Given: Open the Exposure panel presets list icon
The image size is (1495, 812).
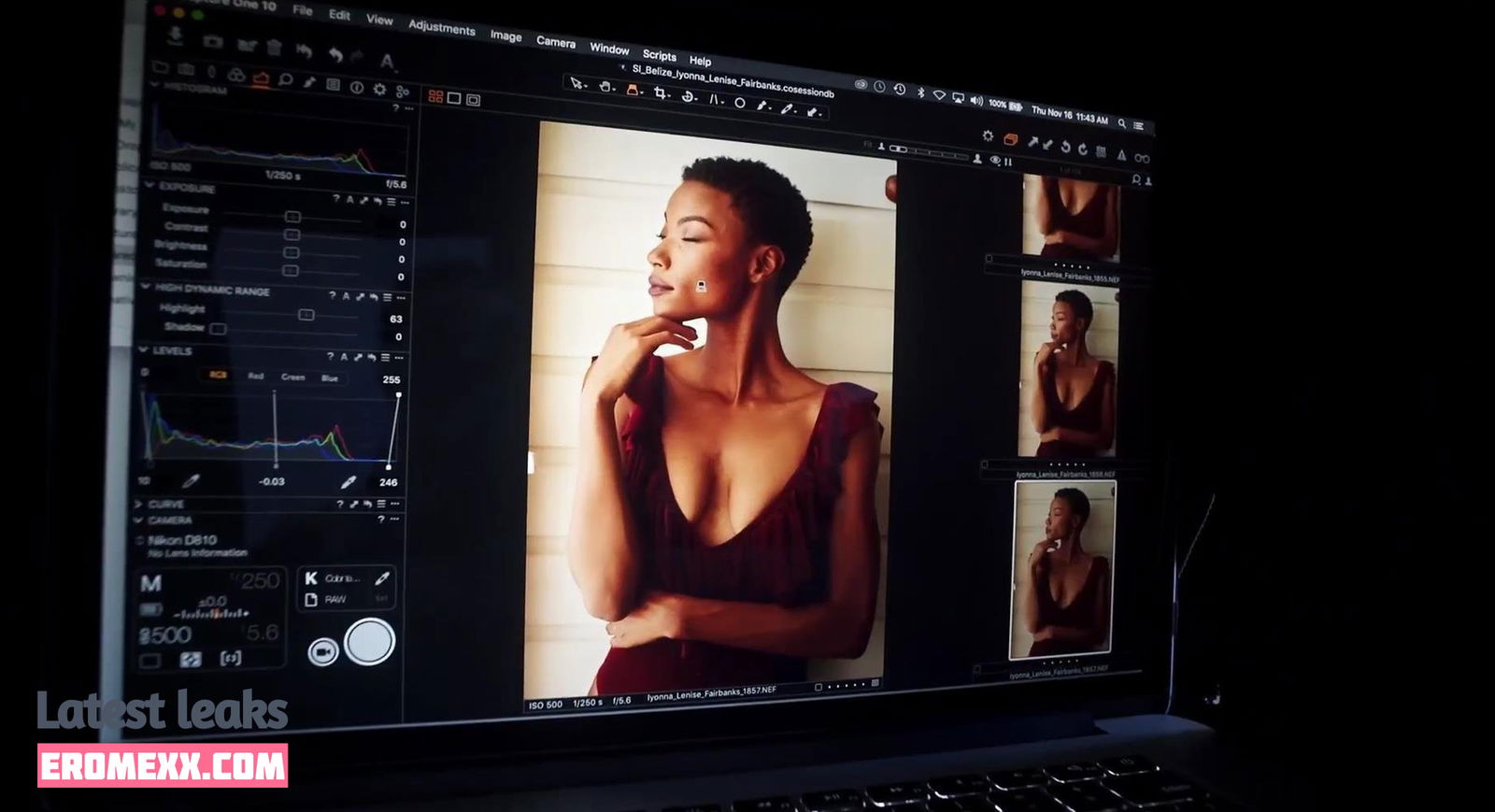Looking at the screenshot, I should coord(391,202).
